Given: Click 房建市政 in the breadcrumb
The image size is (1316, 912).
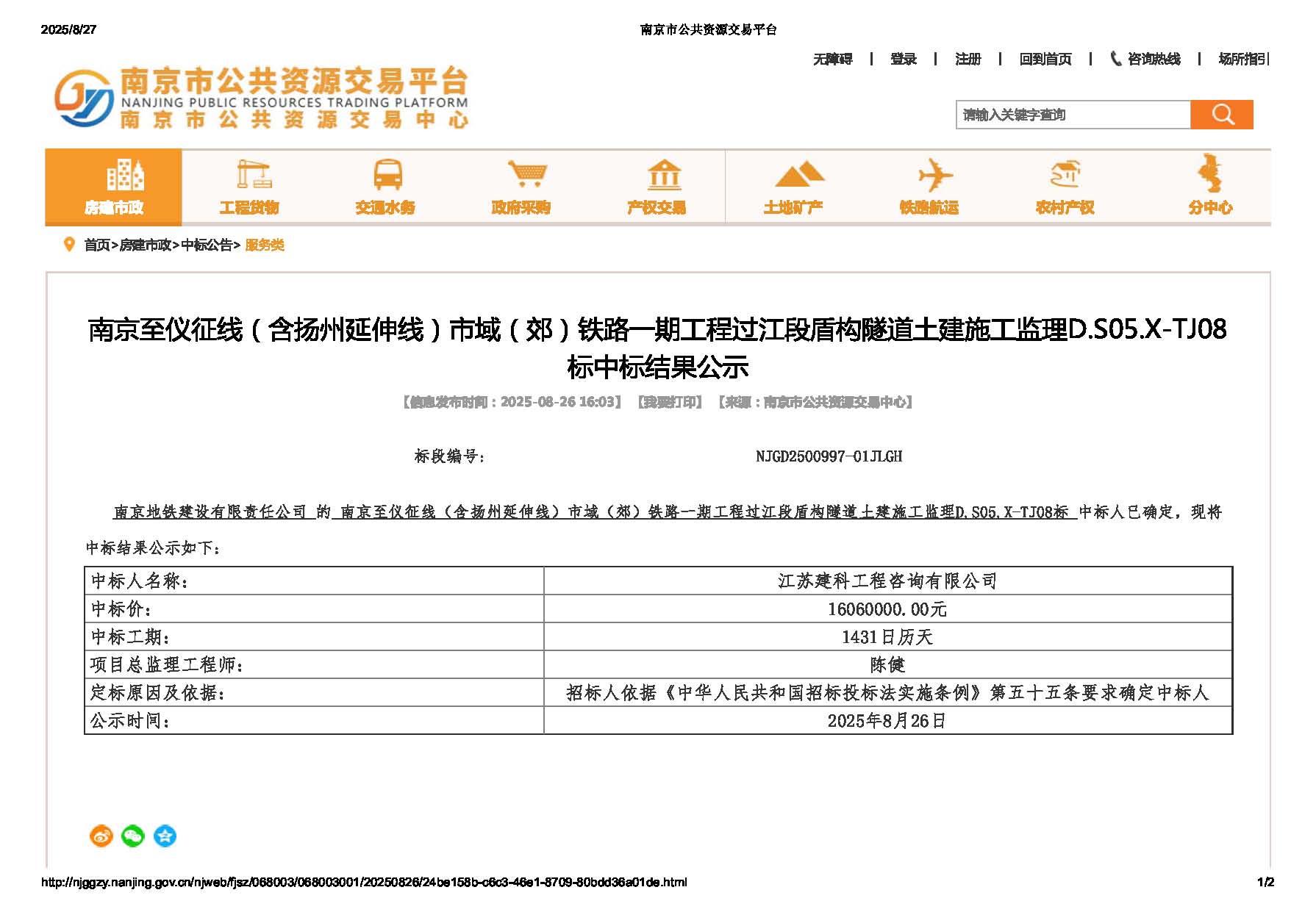Looking at the screenshot, I should coord(146,245).
